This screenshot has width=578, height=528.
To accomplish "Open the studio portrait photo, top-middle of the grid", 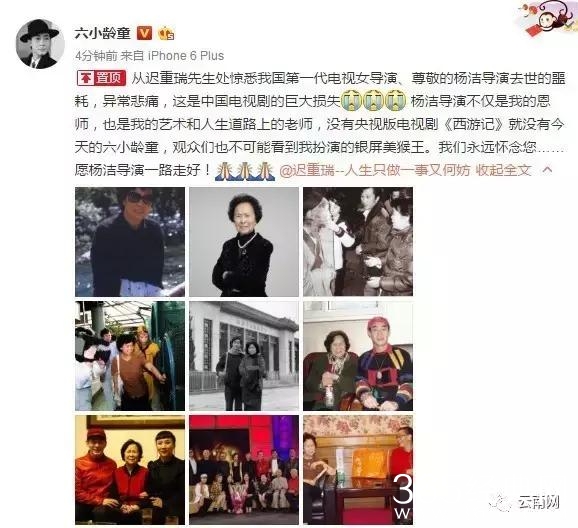I will (244, 242).
